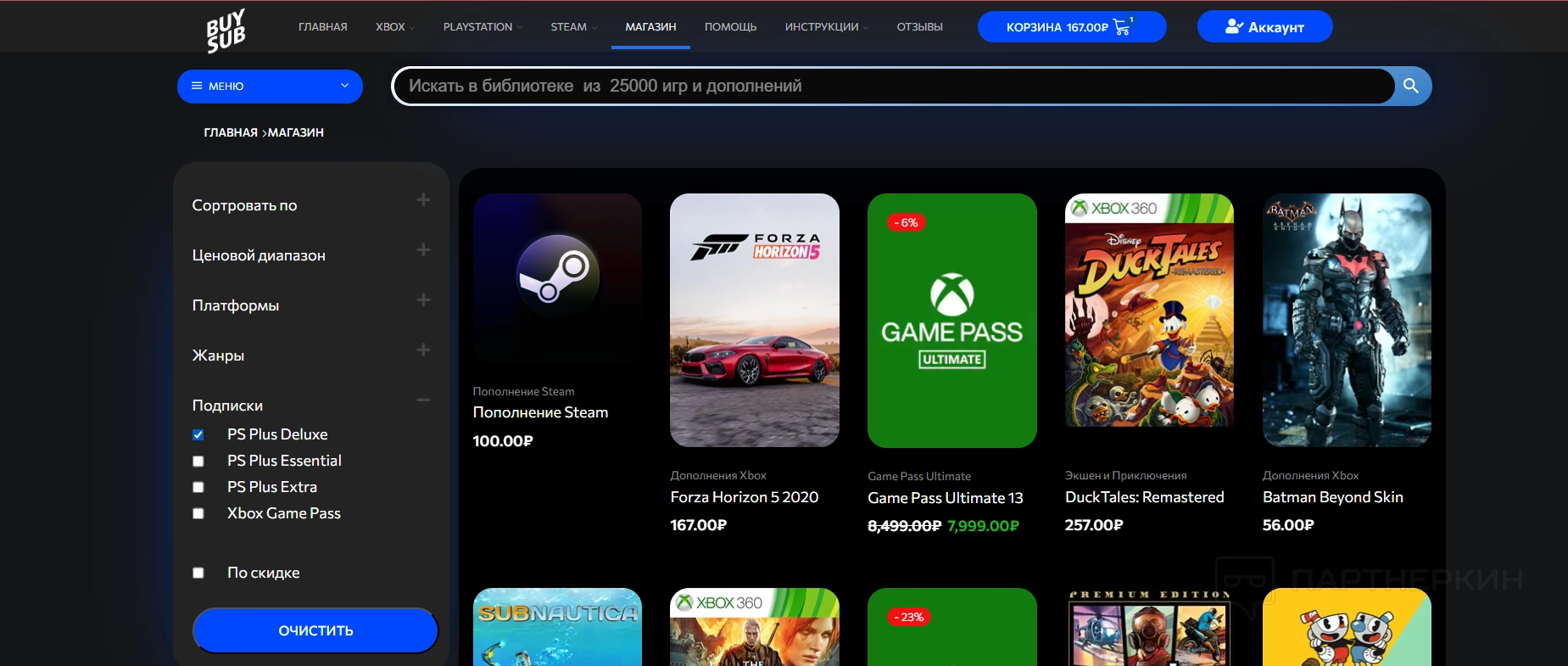Open the 'DuckTales: Remastered' title link

coord(1145,497)
